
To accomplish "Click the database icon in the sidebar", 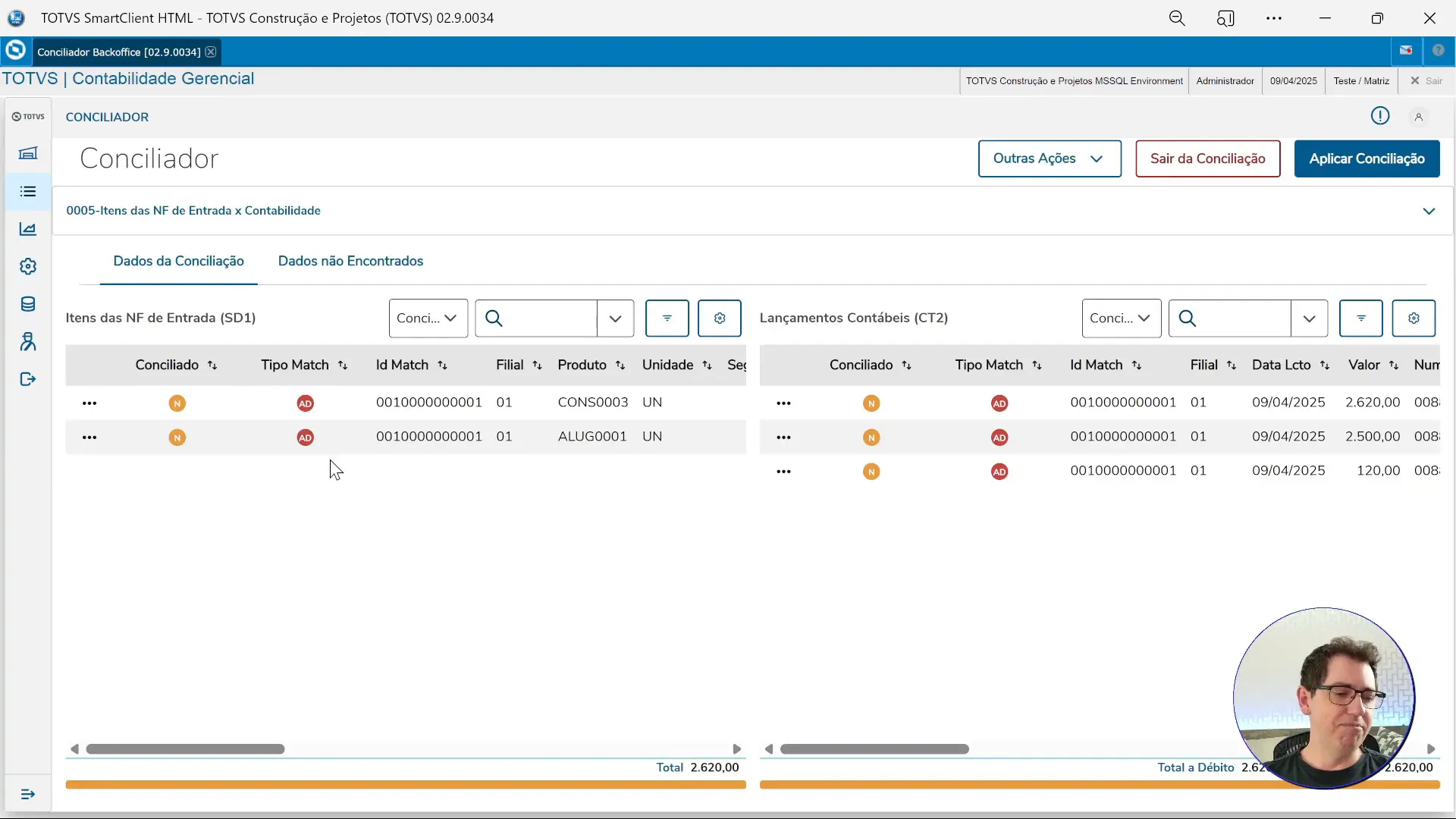I will (27, 304).
